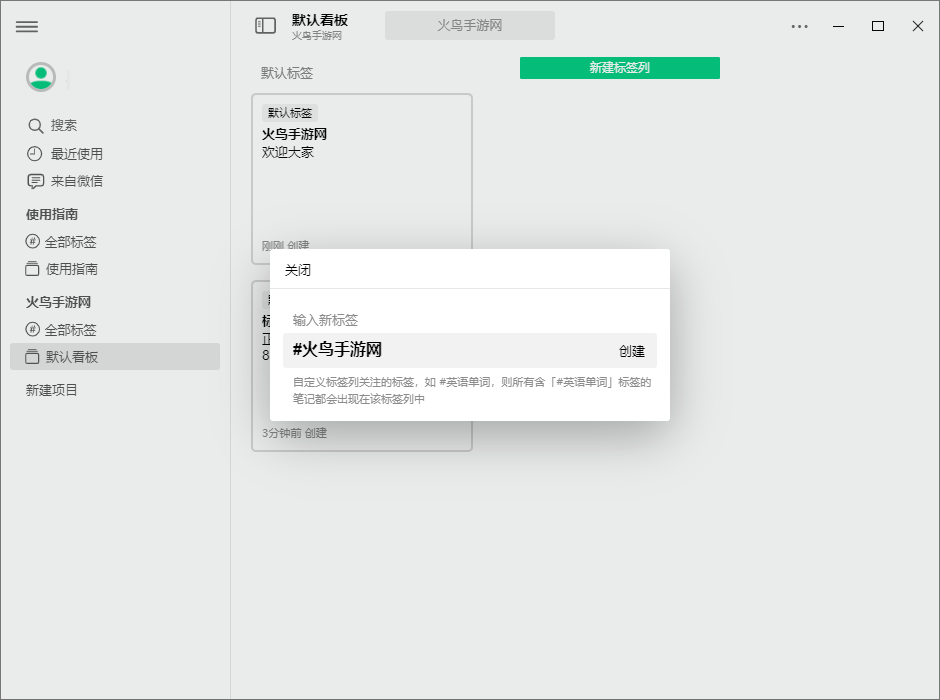The height and width of the screenshot is (700, 940).
Task: Click the search magnifier icon
Action: point(35,126)
